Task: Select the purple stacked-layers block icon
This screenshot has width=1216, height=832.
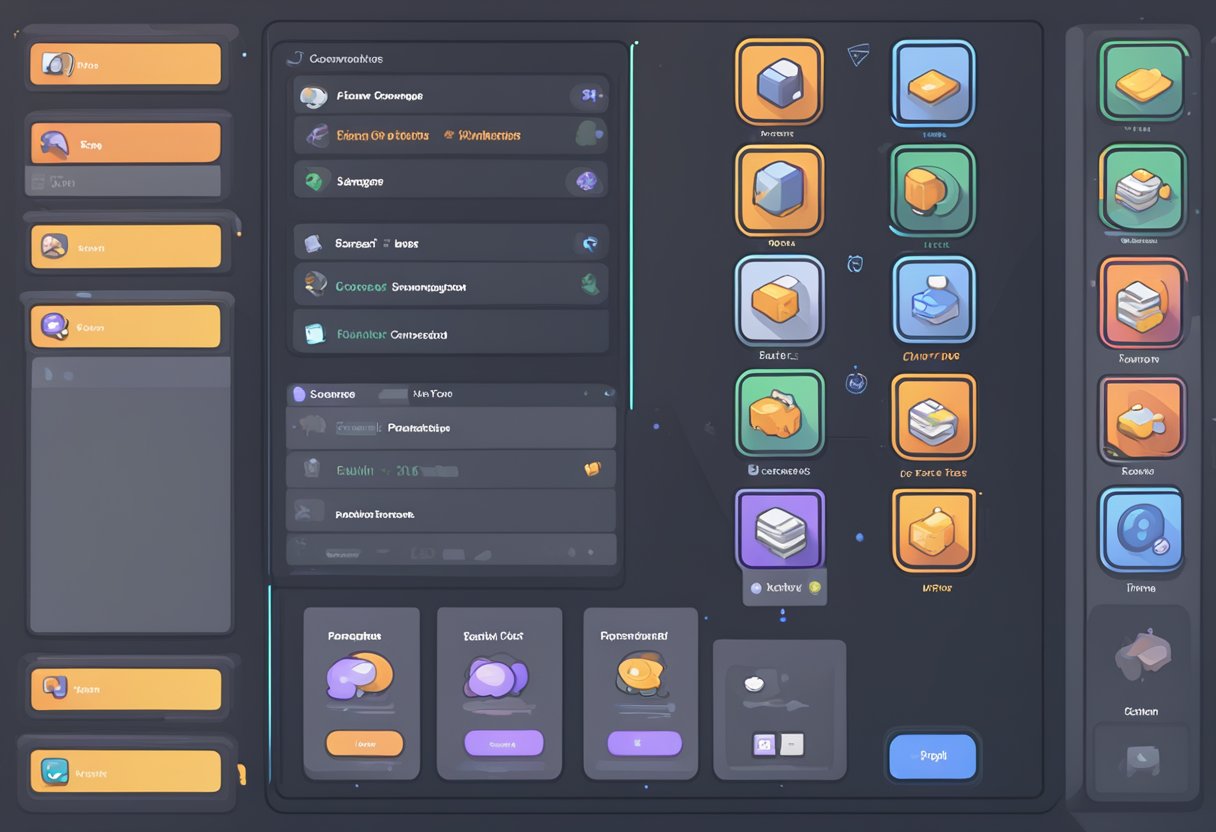Action: pyautogui.click(x=780, y=529)
